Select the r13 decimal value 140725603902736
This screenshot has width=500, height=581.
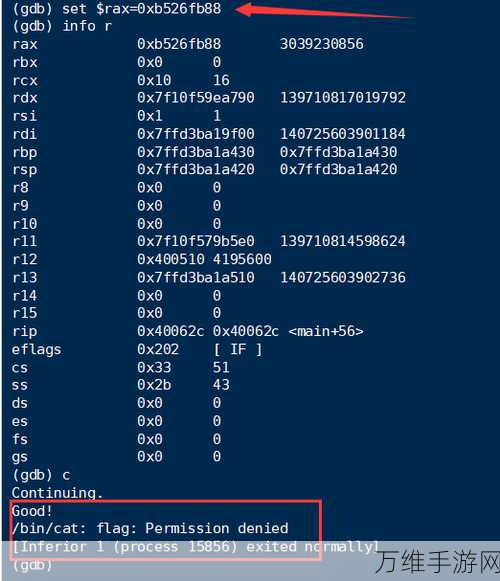pyautogui.click(x=343, y=278)
